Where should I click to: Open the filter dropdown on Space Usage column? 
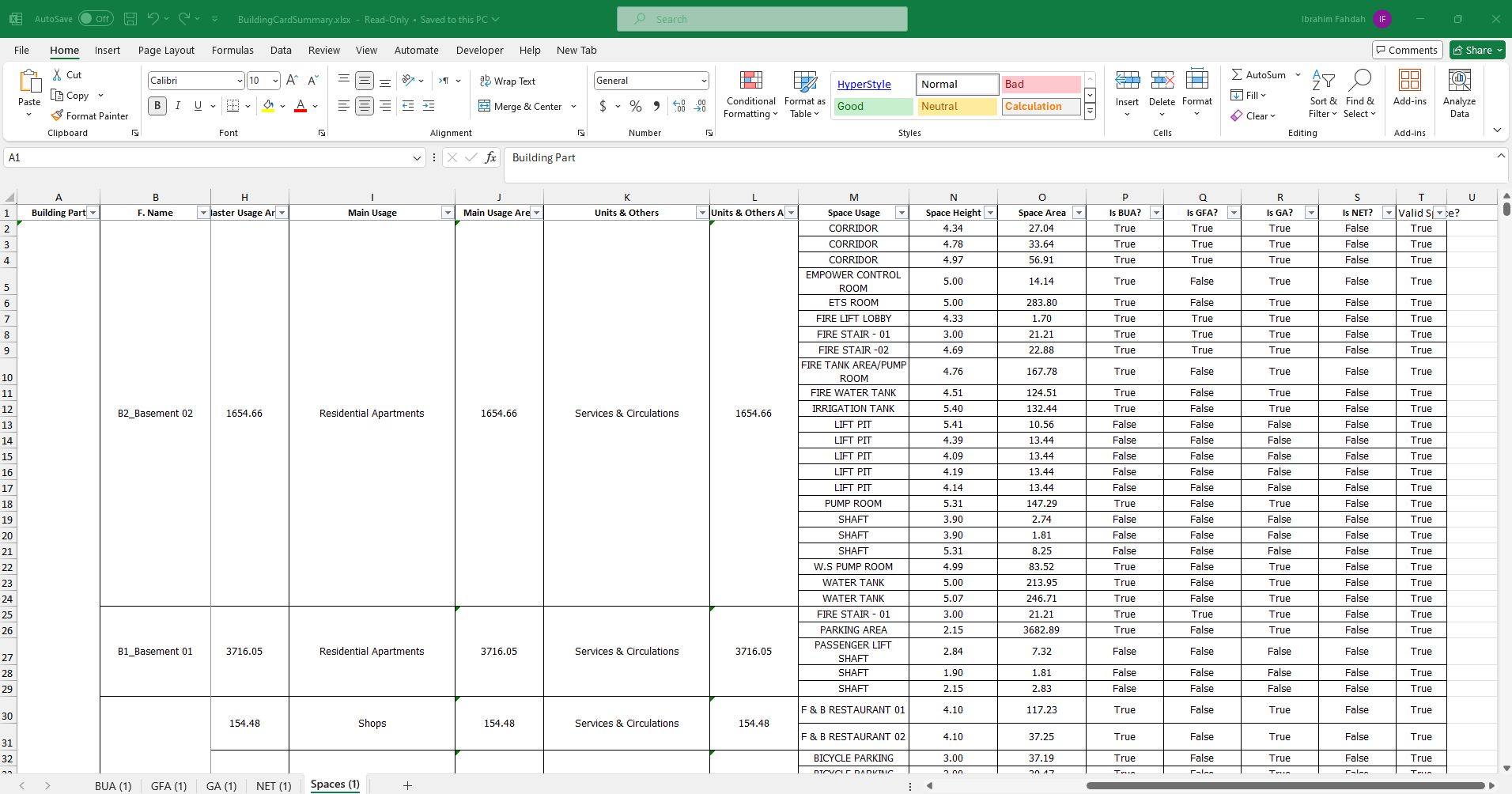tap(901, 212)
